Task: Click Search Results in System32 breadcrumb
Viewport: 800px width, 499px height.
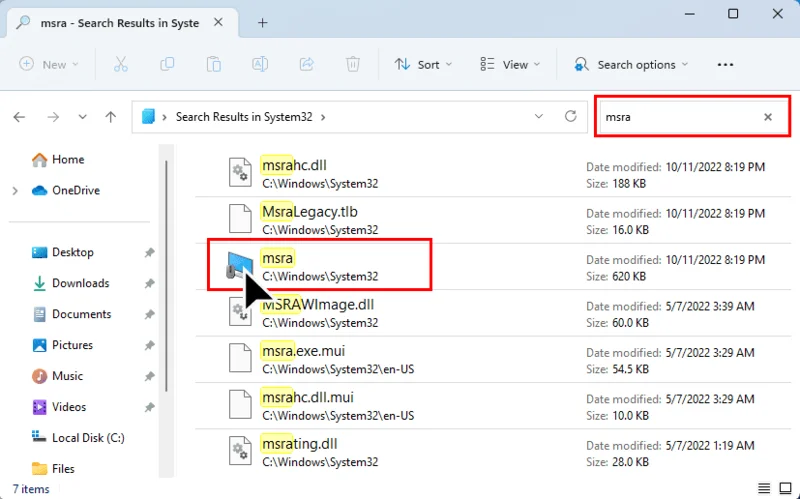Action: [x=244, y=117]
